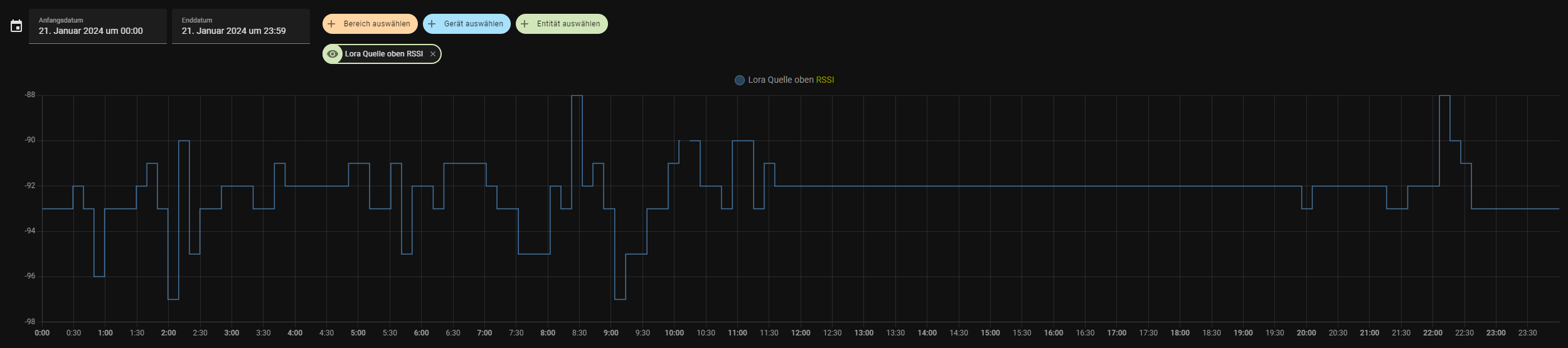Add a device with Gerät auswählen

[467, 24]
